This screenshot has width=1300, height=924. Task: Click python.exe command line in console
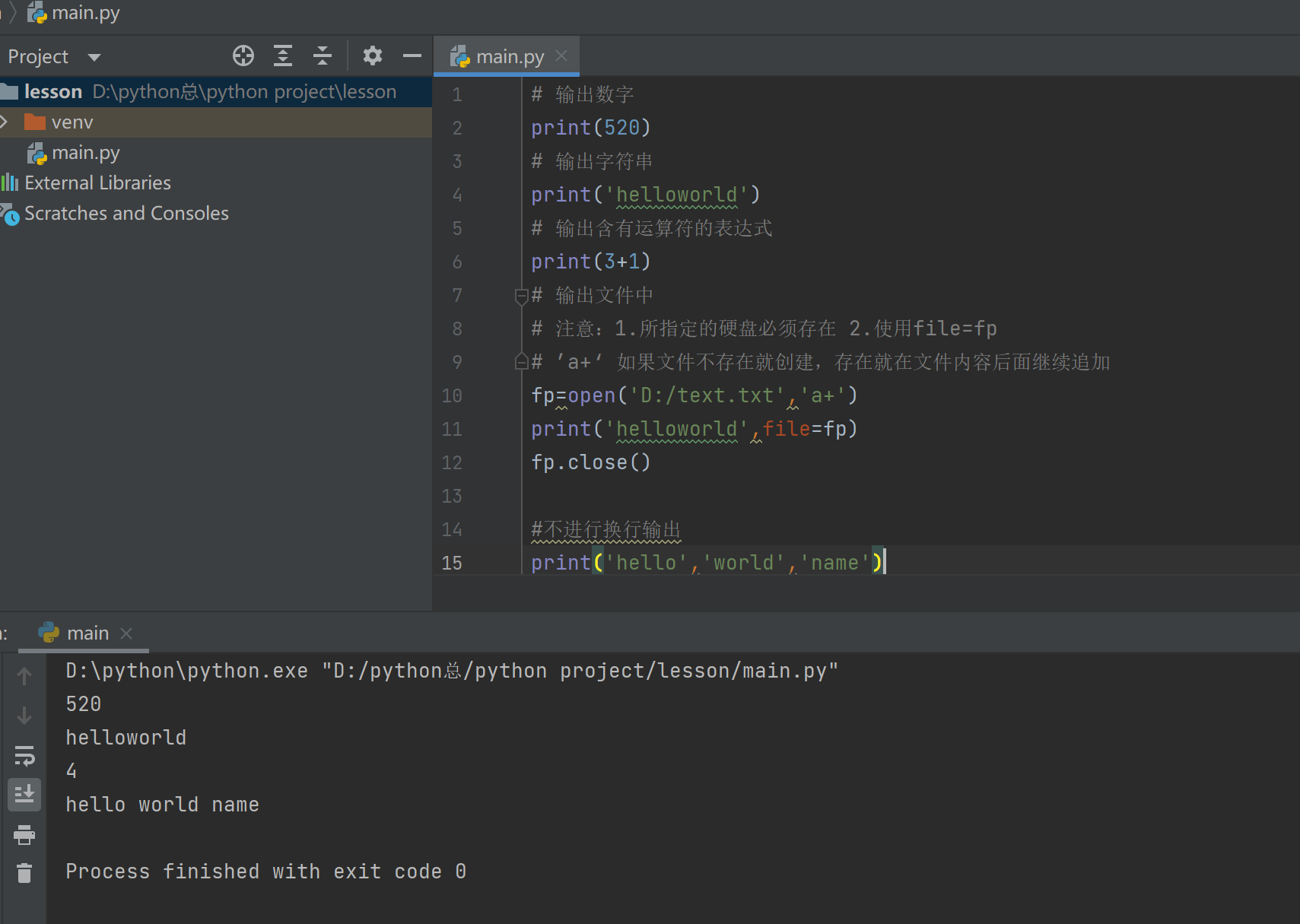[452, 671]
